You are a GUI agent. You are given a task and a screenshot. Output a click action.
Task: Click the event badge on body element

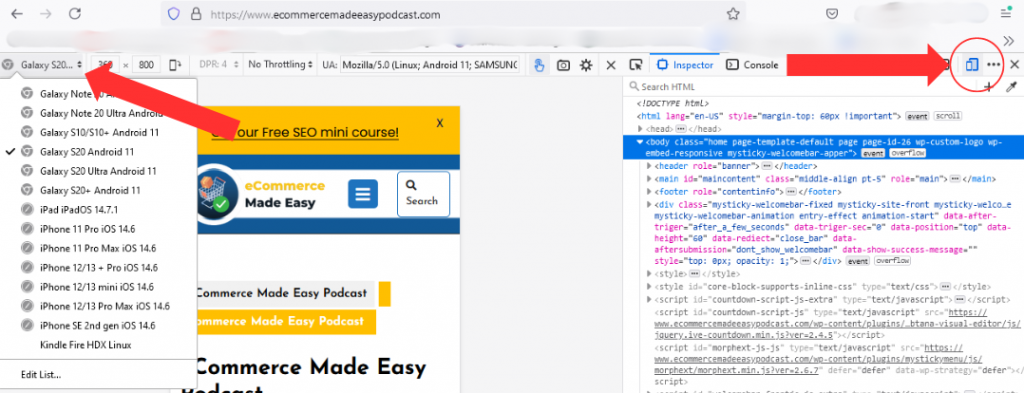tap(873, 153)
